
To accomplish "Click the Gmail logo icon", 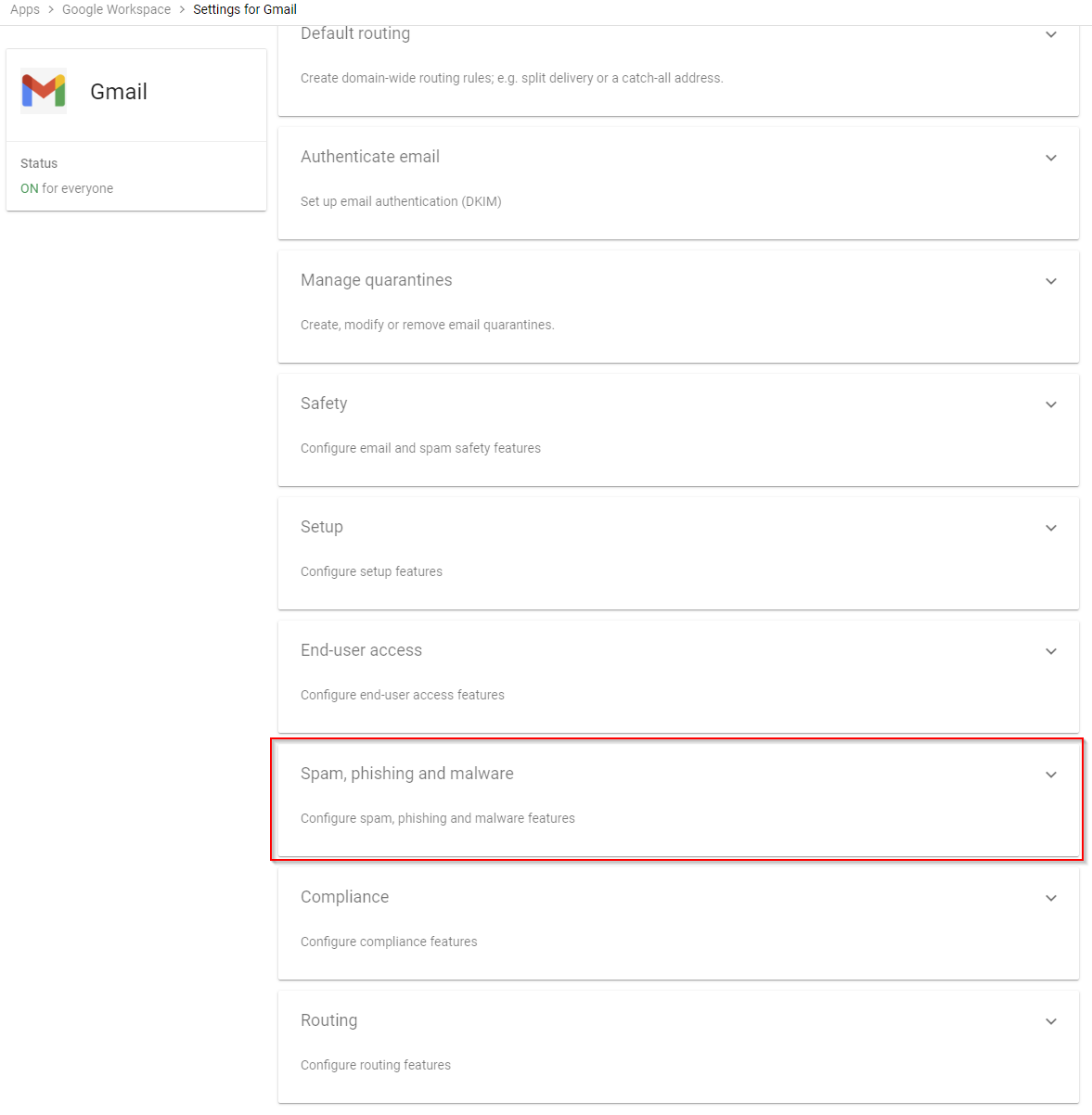I will click(44, 91).
